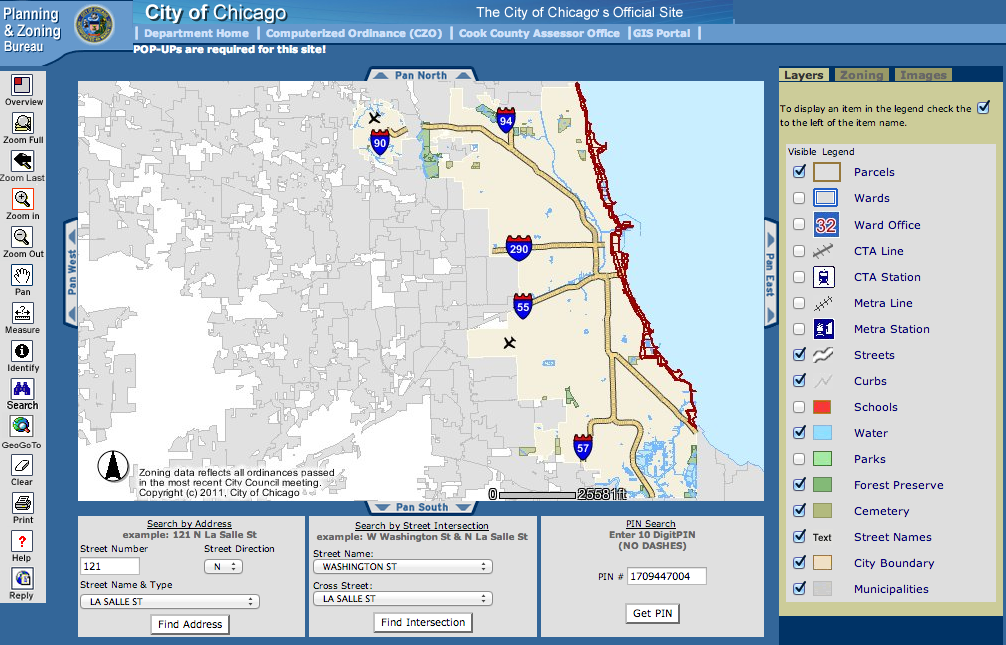
Task: Open the Overview map tool
Action: coord(22,85)
